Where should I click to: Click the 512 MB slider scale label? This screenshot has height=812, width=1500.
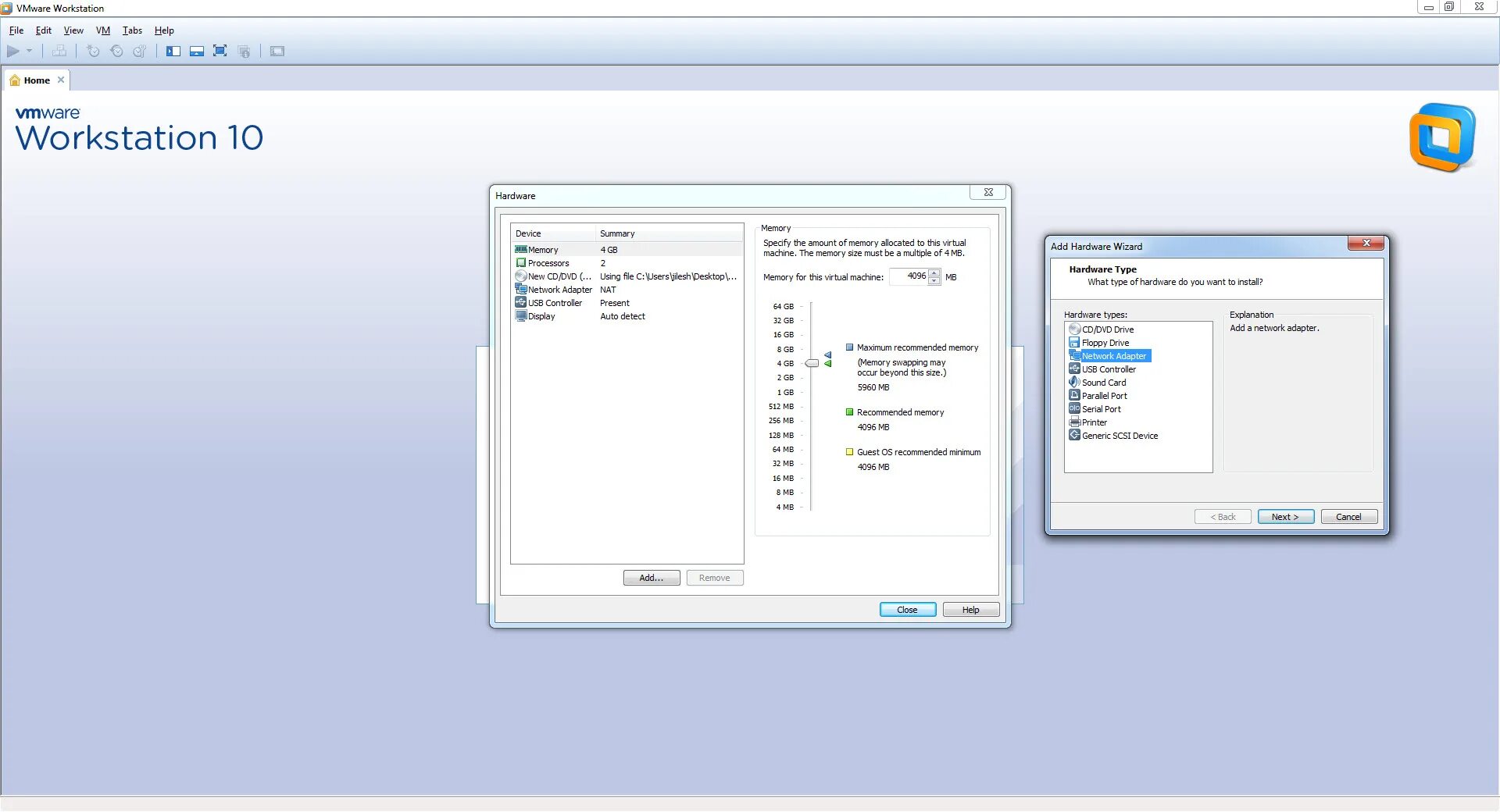pyautogui.click(x=781, y=406)
